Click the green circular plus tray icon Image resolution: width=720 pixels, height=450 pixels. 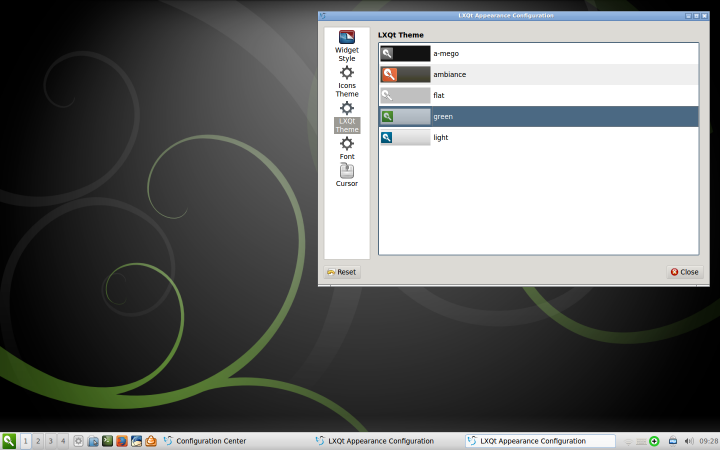pyautogui.click(x=654, y=441)
